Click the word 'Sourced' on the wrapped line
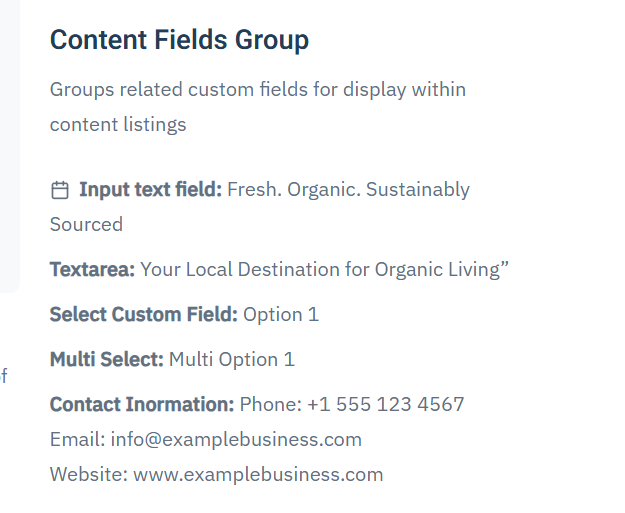The image size is (625, 513). [86, 224]
